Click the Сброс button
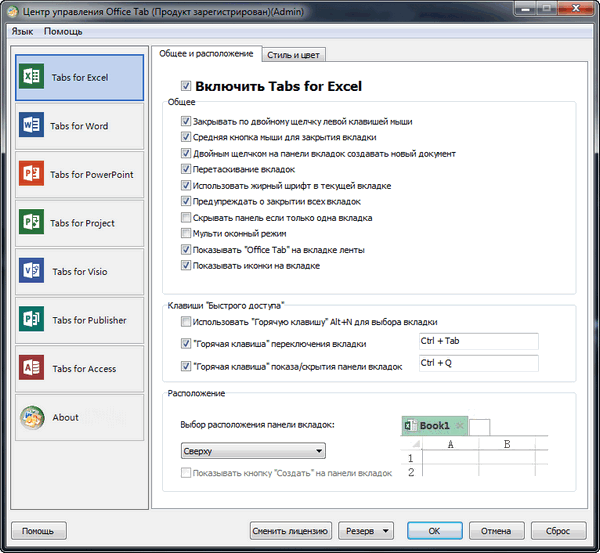The image size is (600, 553). (558, 531)
